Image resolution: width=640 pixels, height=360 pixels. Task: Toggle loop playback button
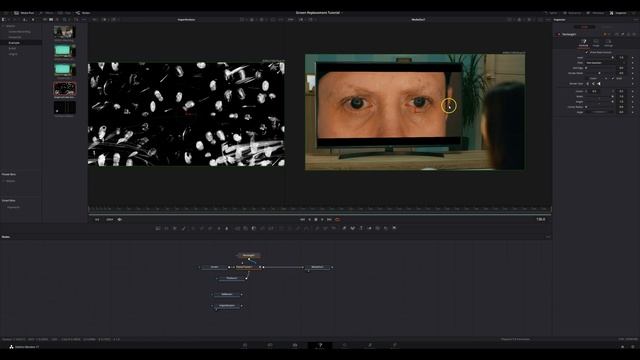coord(338,219)
